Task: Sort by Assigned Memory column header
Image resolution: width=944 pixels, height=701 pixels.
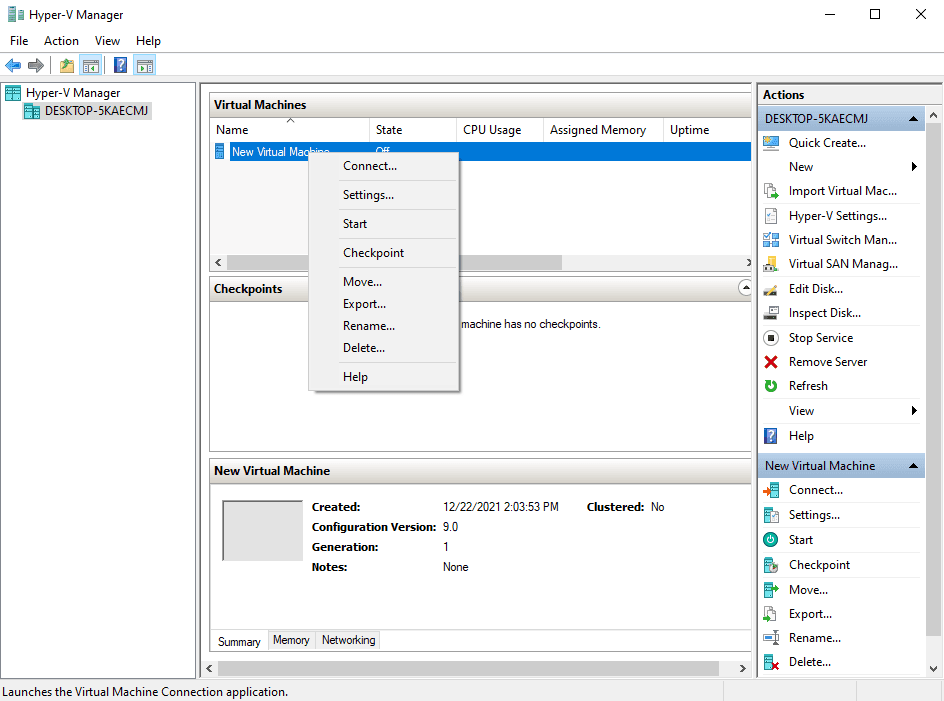Action: (x=603, y=130)
